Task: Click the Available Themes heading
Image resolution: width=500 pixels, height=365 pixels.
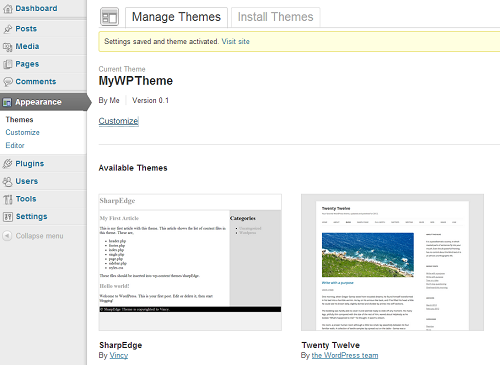Action: 133,168
